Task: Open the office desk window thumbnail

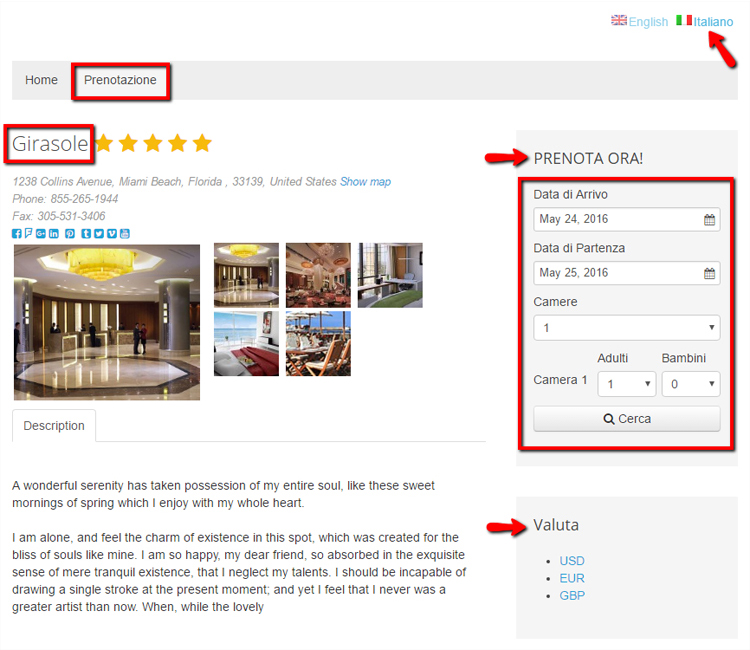Action: click(390, 275)
